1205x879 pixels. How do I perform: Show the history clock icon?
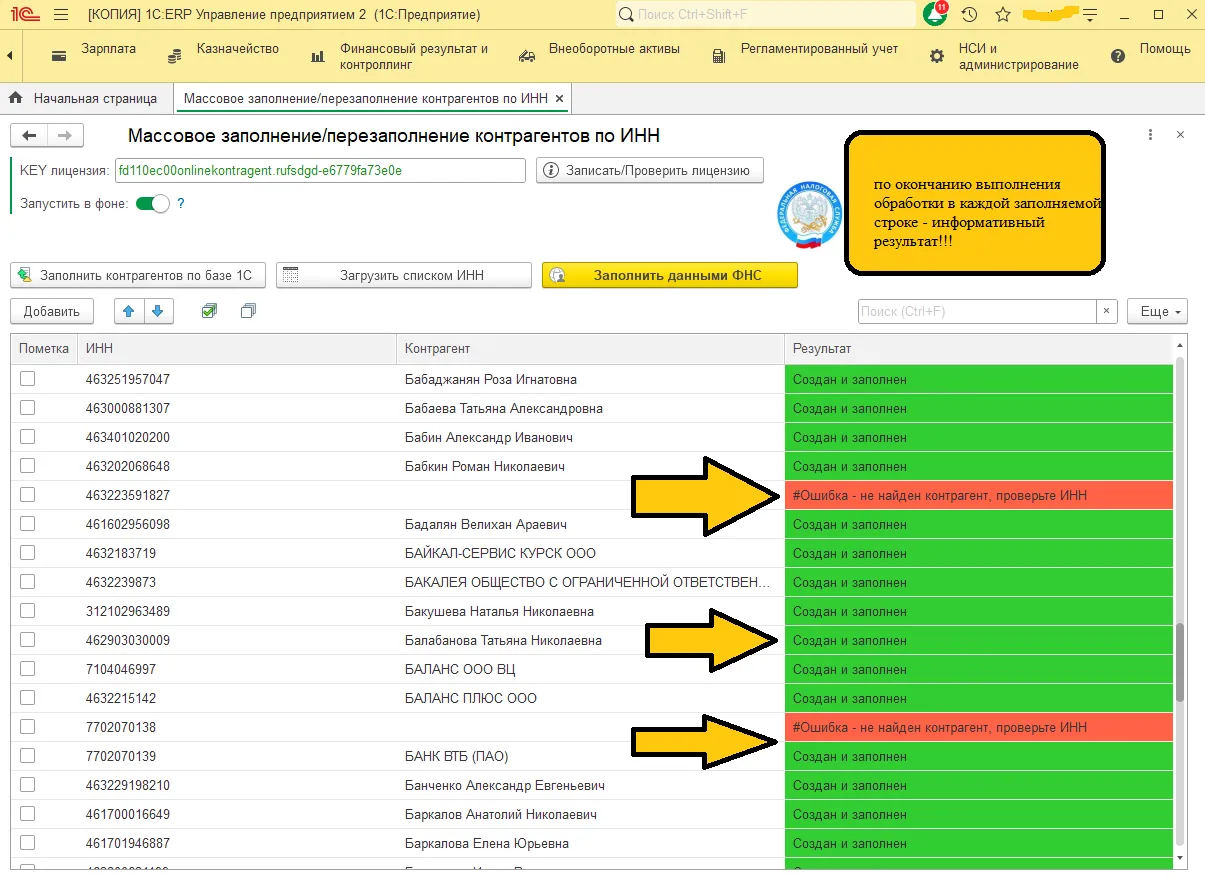[969, 15]
